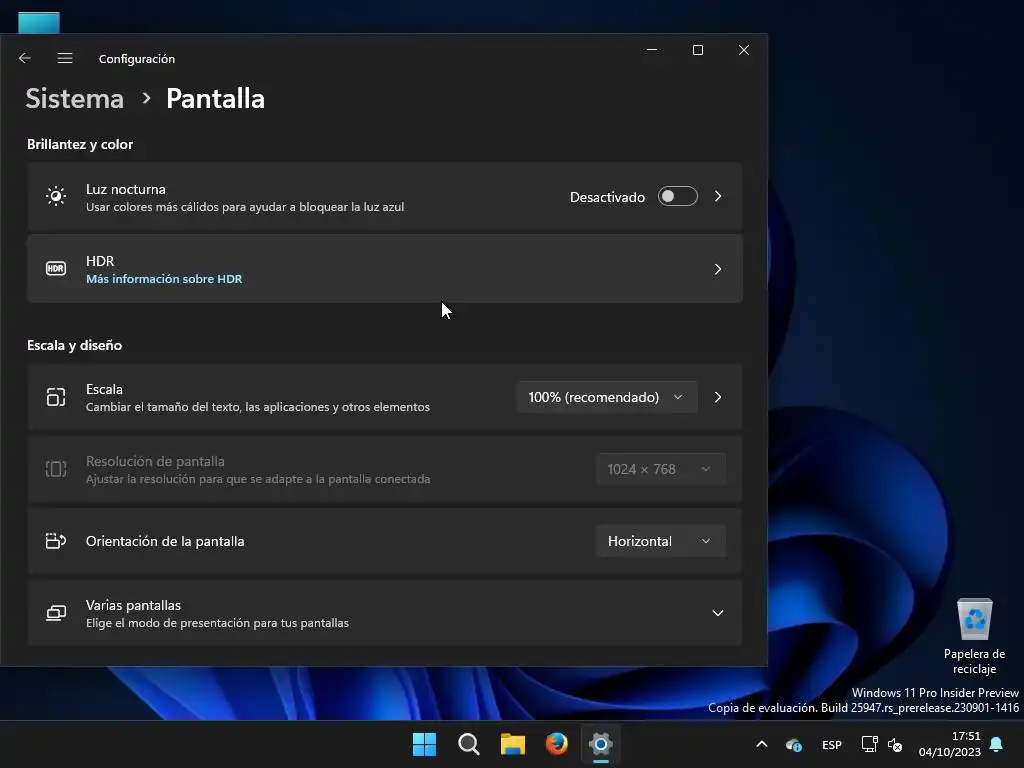Open HDR settings with the chevron
Image resolution: width=1024 pixels, height=768 pixels.
pyautogui.click(x=718, y=269)
